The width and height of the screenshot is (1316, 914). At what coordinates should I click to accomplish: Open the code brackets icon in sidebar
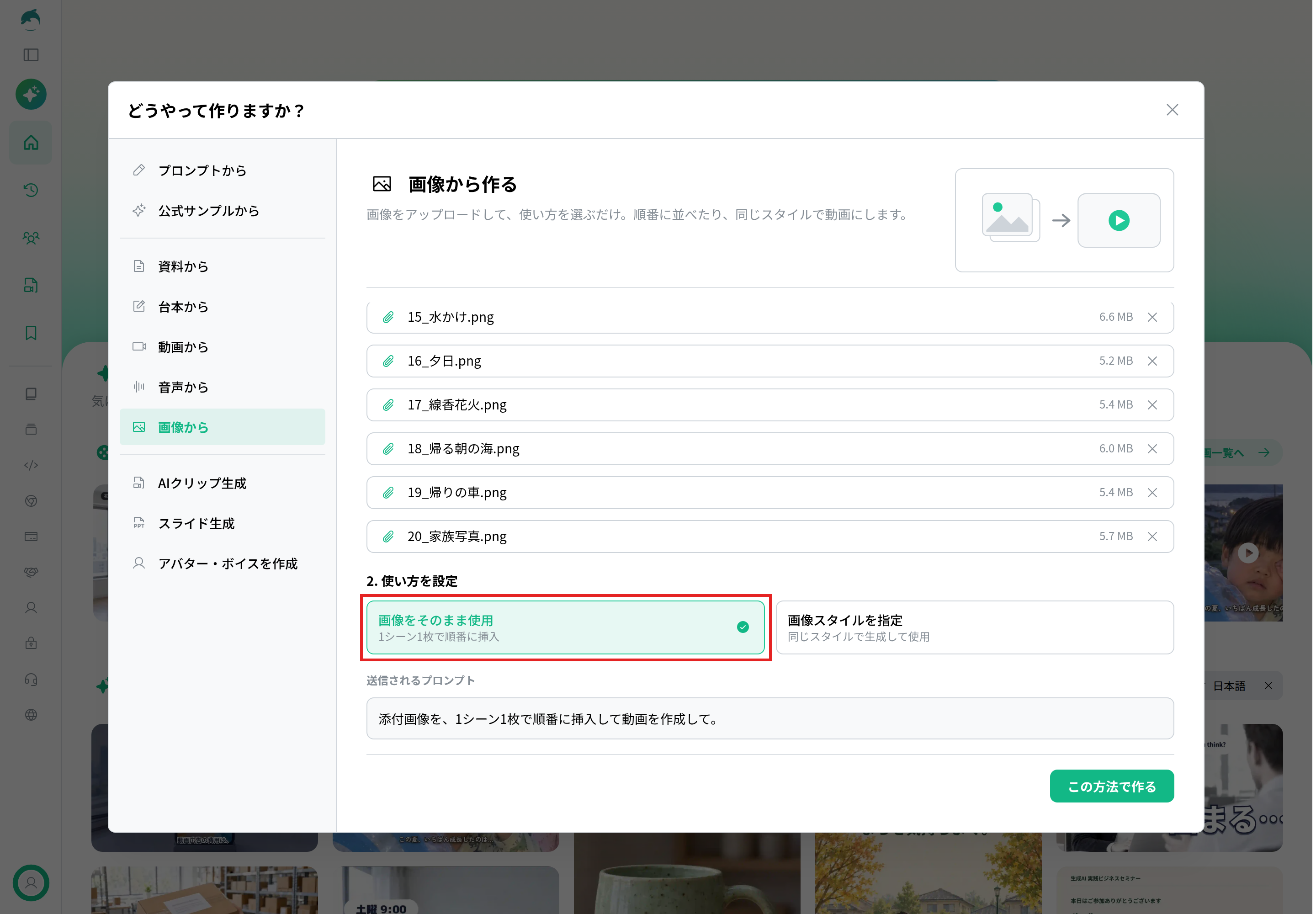point(31,465)
